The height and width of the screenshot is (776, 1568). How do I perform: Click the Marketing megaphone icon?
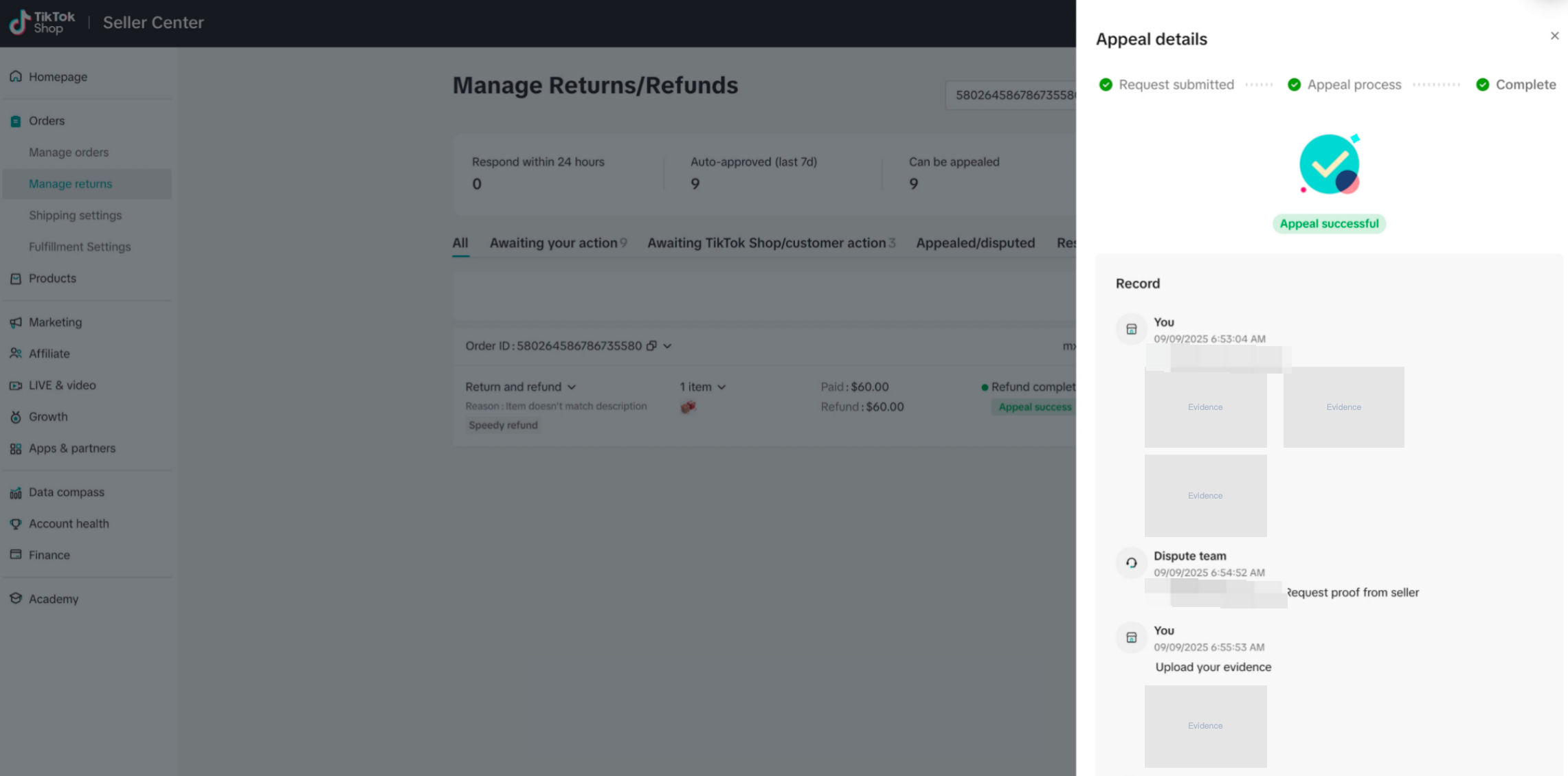[16, 322]
